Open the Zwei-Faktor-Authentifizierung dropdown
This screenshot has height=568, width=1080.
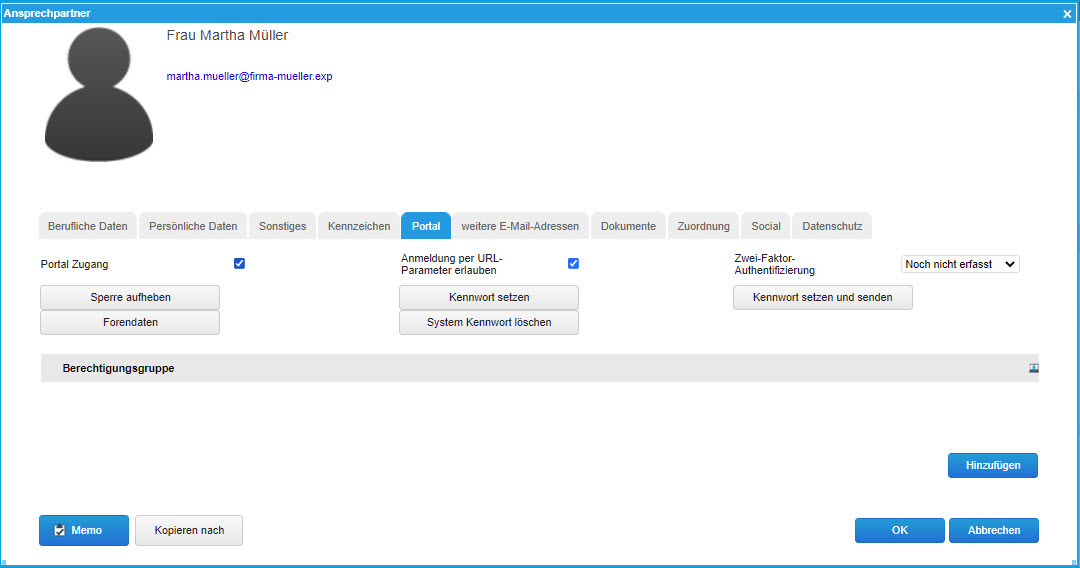(x=960, y=264)
